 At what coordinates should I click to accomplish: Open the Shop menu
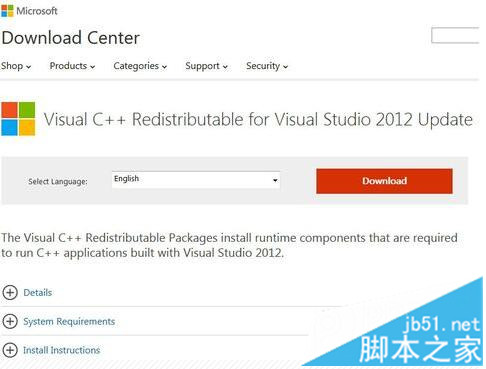[16, 66]
